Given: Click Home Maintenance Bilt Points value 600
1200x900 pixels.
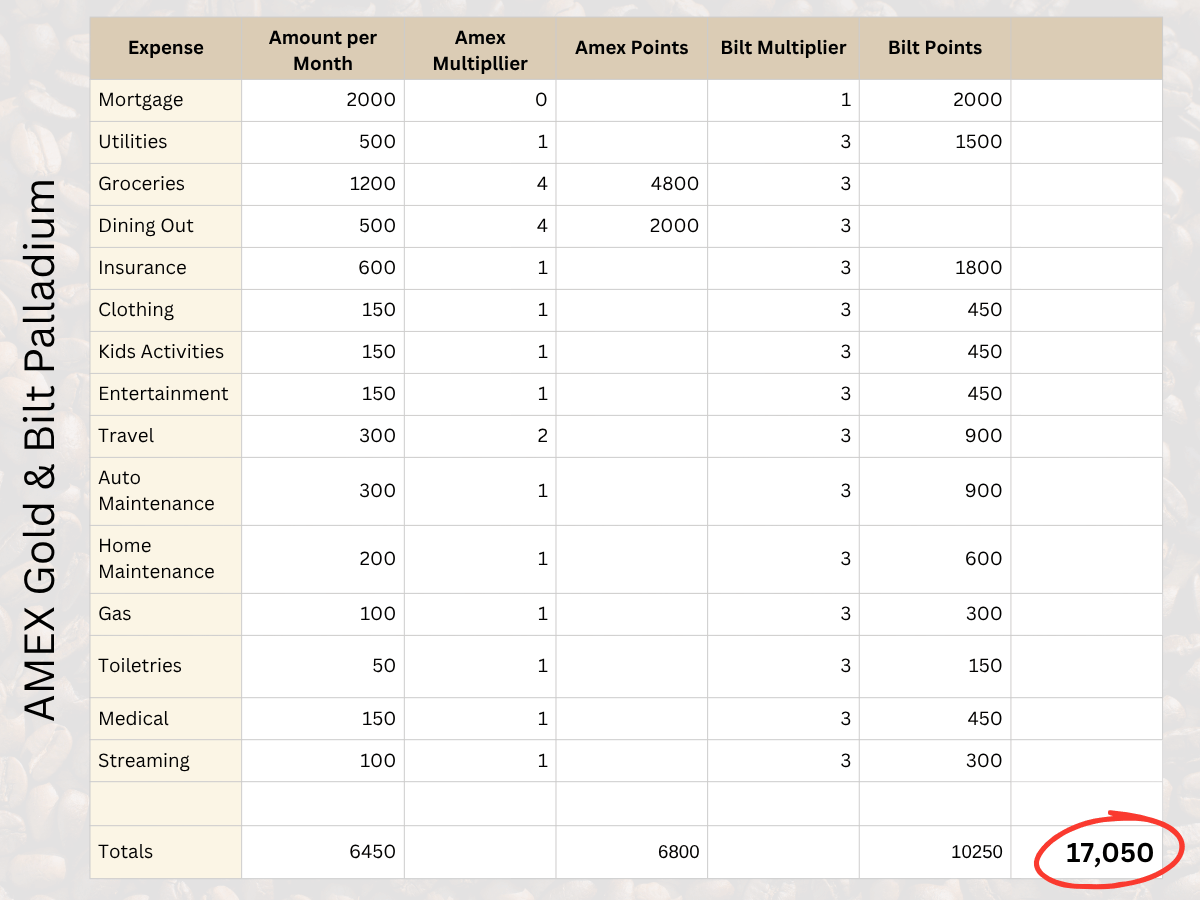Looking at the screenshot, I should [x=983, y=559].
